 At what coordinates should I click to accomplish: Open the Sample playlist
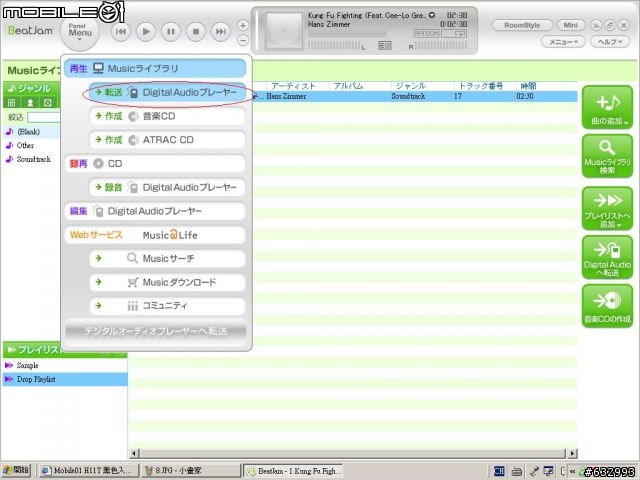click(65, 365)
